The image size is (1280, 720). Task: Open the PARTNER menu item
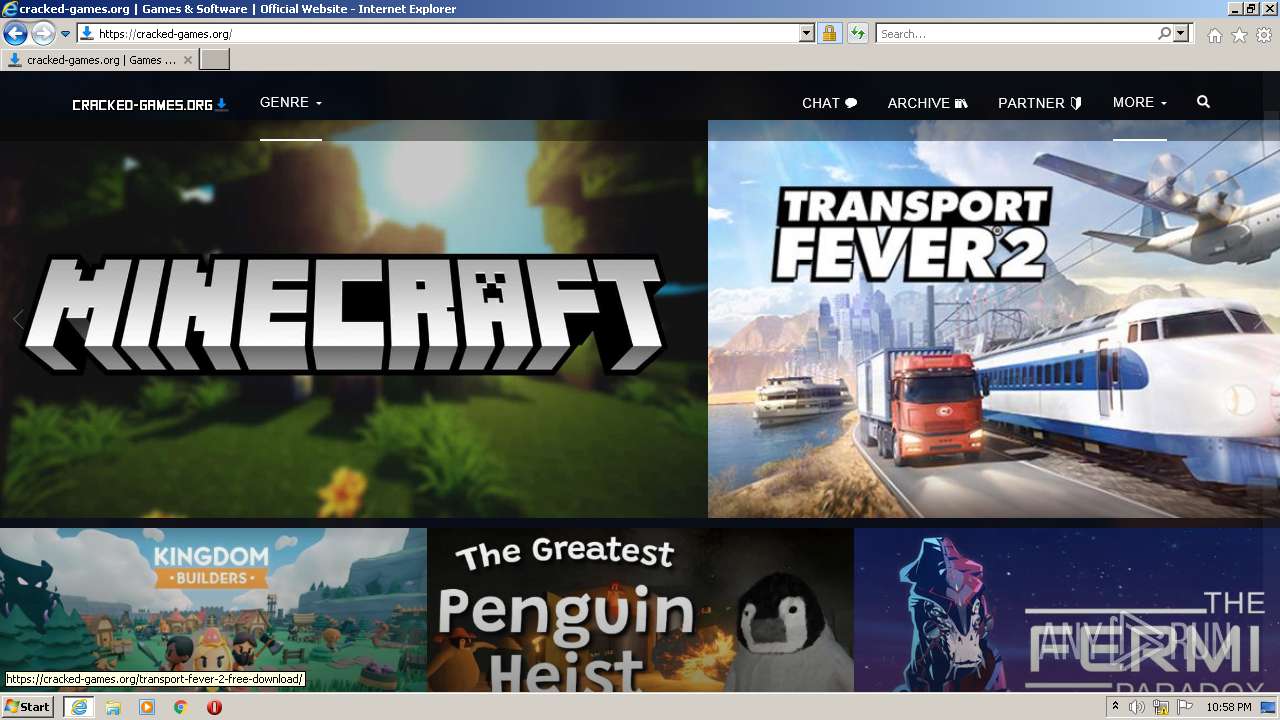[1040, 103]
